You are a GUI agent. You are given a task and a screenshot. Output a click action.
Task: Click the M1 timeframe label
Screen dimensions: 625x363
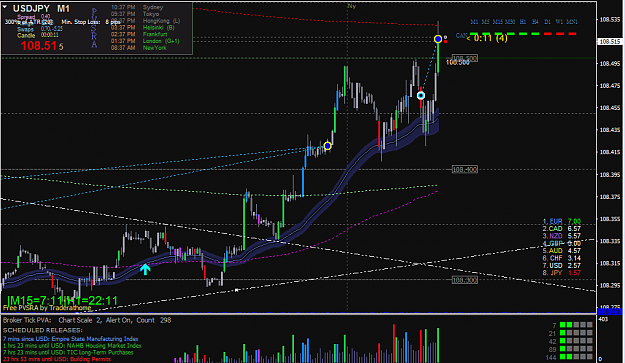[x=474, y=22]
